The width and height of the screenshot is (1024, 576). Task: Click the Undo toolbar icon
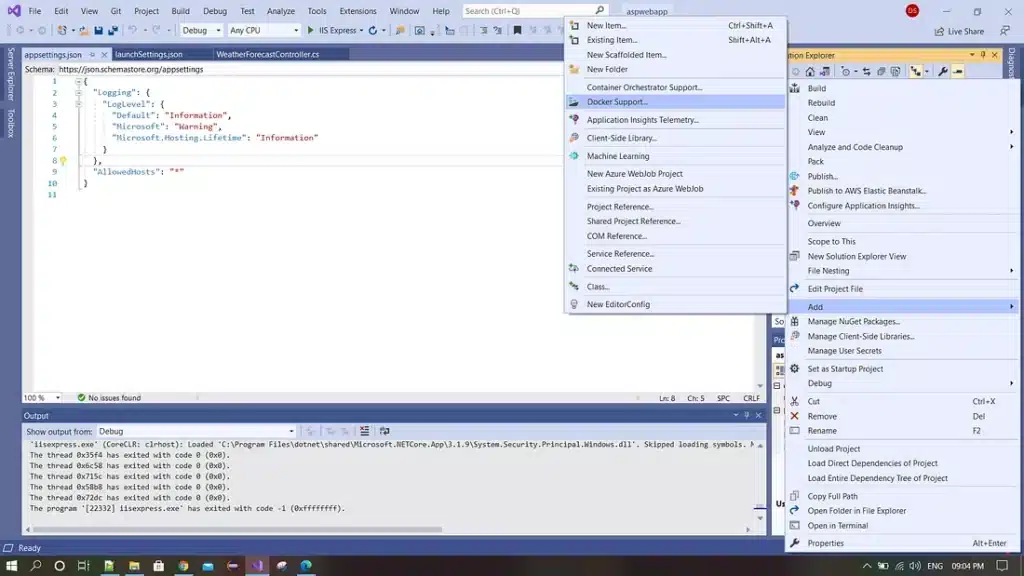point(133,30)
